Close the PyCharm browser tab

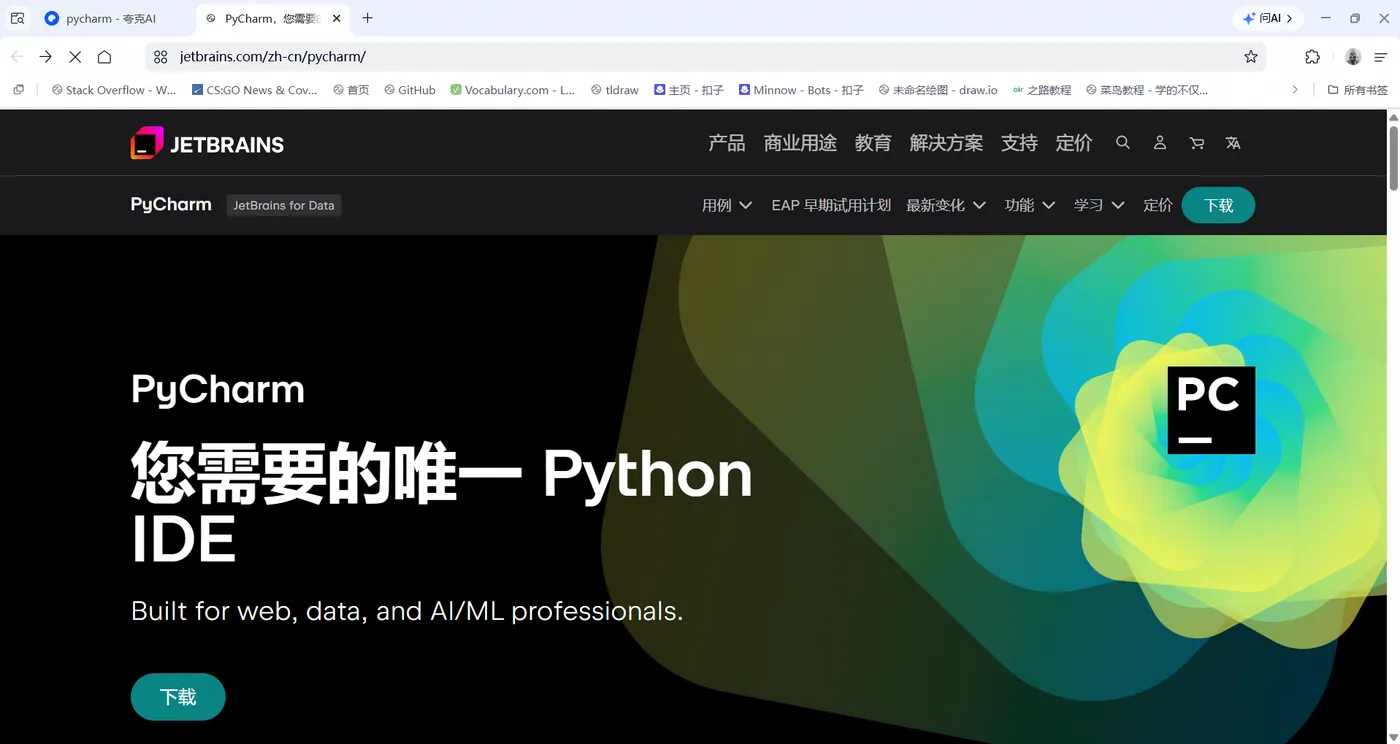pyautogui.click(x=336, y=18)
